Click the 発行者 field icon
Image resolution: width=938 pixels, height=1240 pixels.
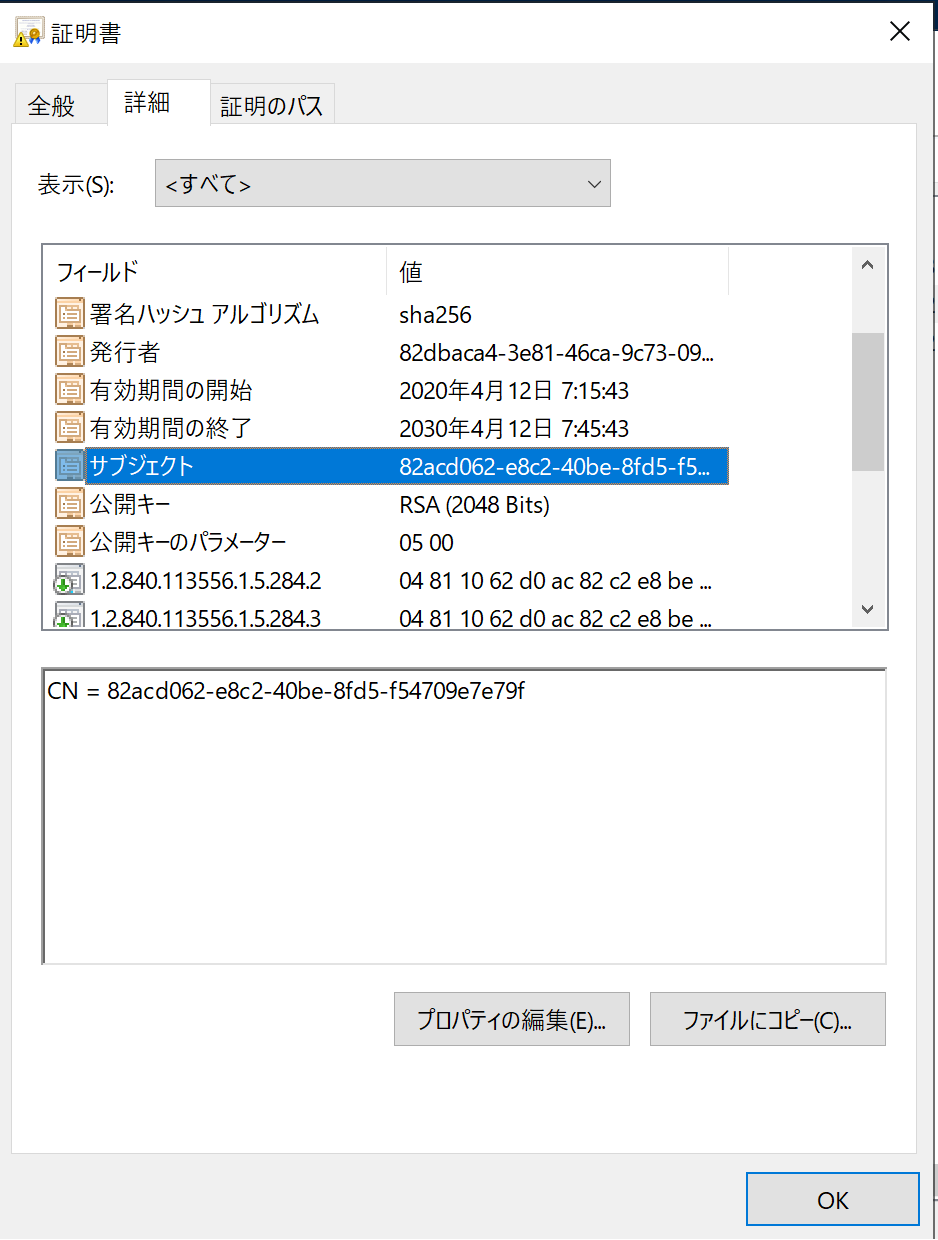(69, 352)
